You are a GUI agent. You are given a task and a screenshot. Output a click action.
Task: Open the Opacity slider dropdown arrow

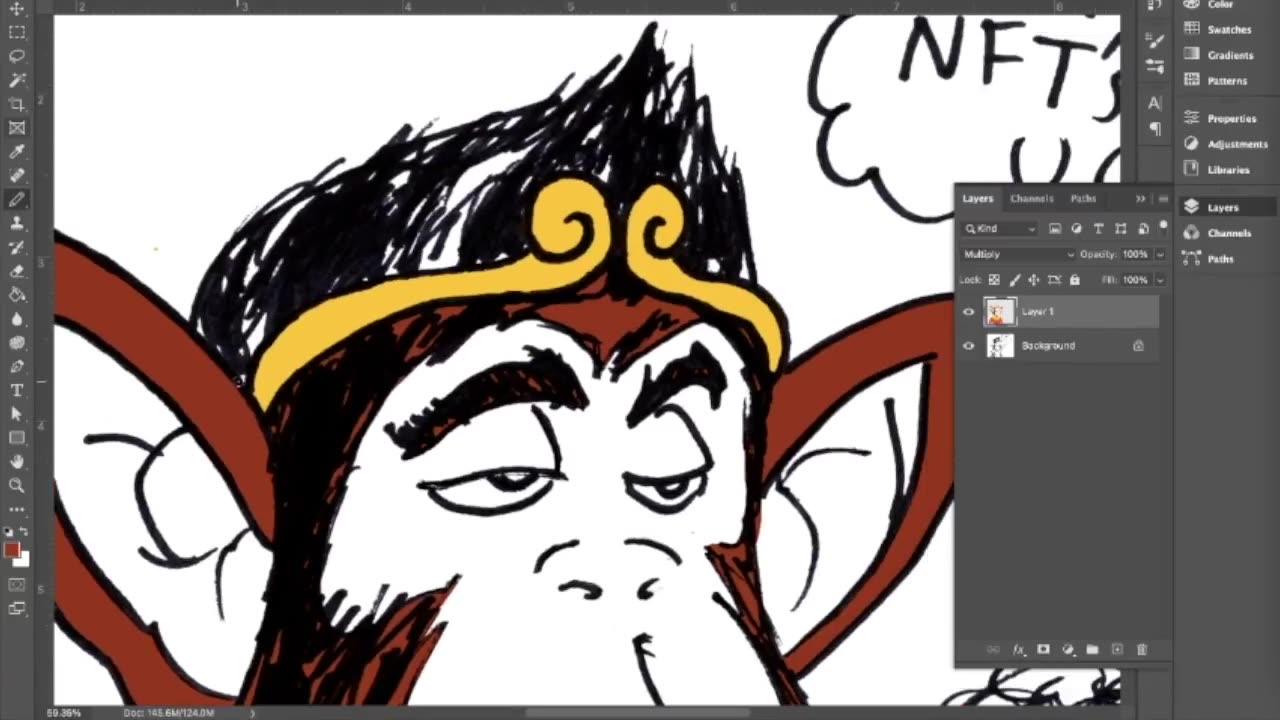(1160, 254)
